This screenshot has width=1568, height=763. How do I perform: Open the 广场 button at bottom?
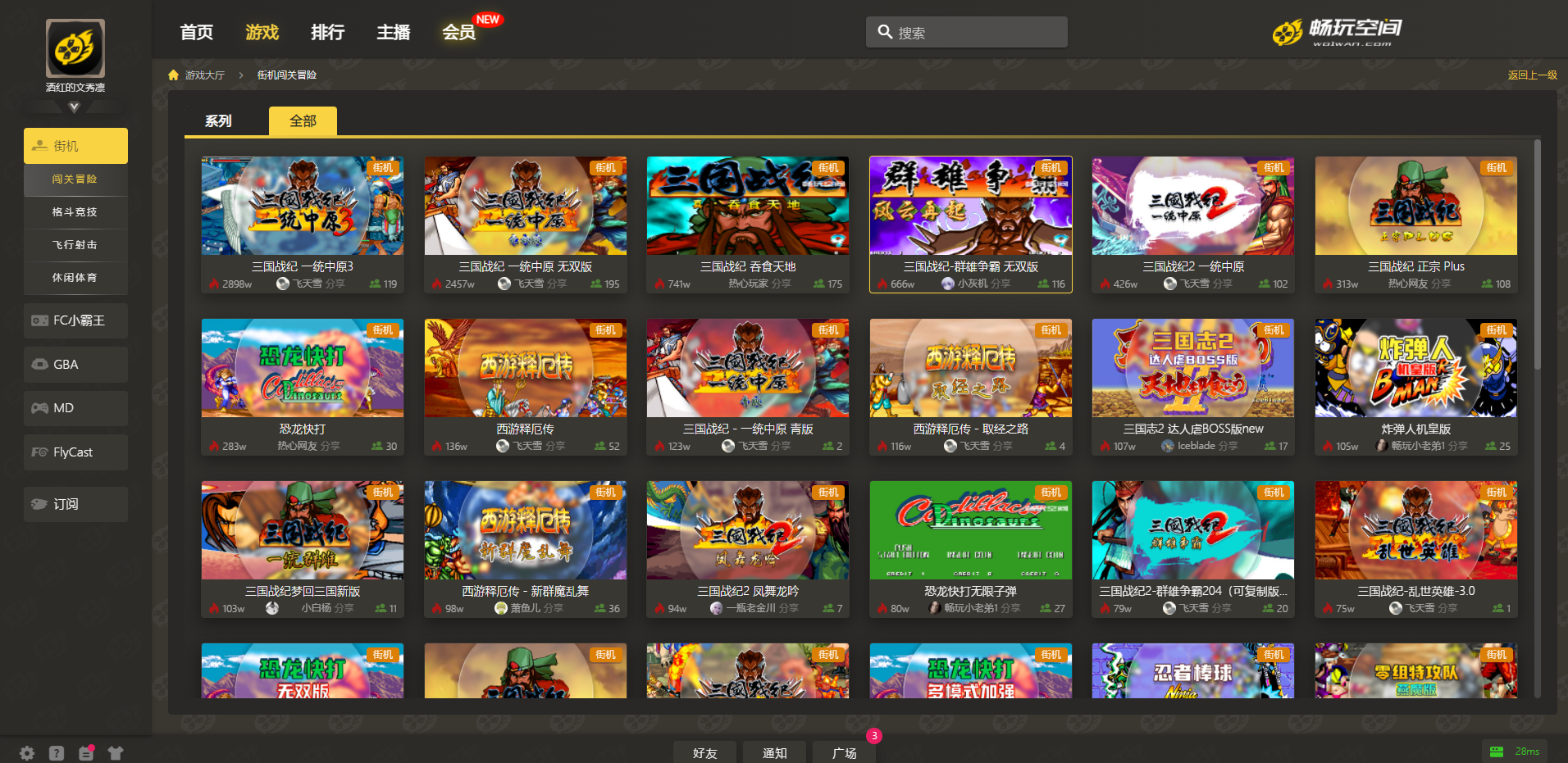pyautogui.click(x=845, y=753)
